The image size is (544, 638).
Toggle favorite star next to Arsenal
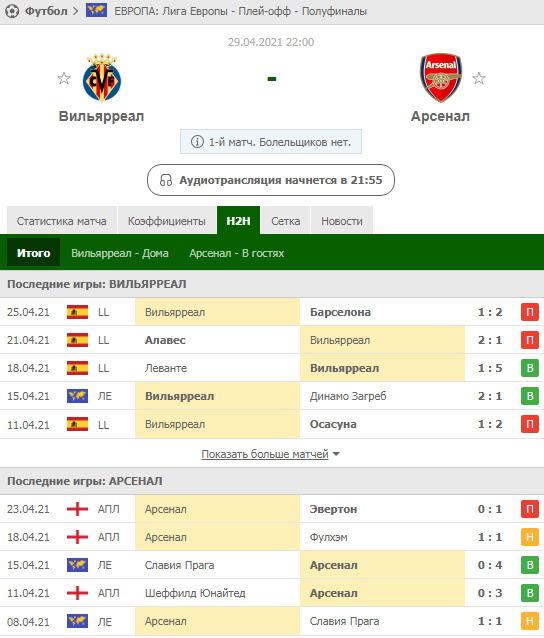[479, 78]
